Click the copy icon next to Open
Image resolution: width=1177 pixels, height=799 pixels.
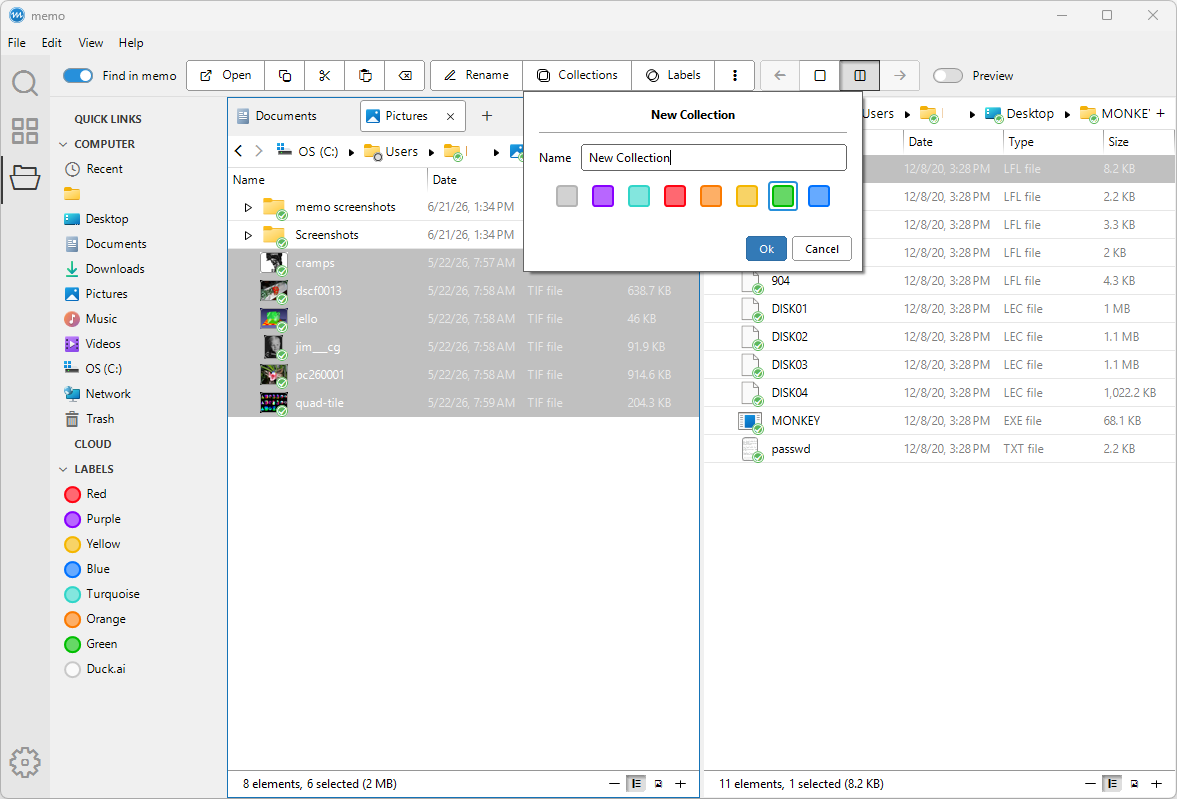click(284, 75)
